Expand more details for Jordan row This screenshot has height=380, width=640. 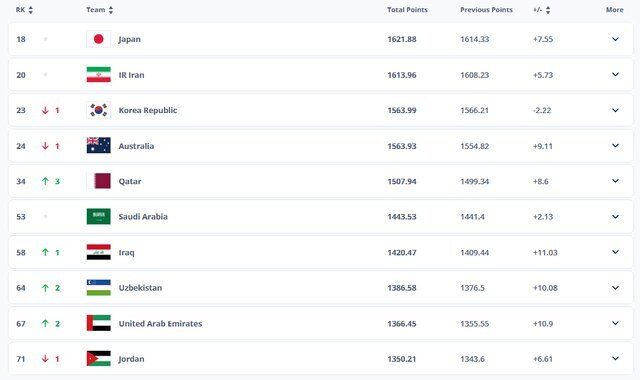[x=615, y=358]
